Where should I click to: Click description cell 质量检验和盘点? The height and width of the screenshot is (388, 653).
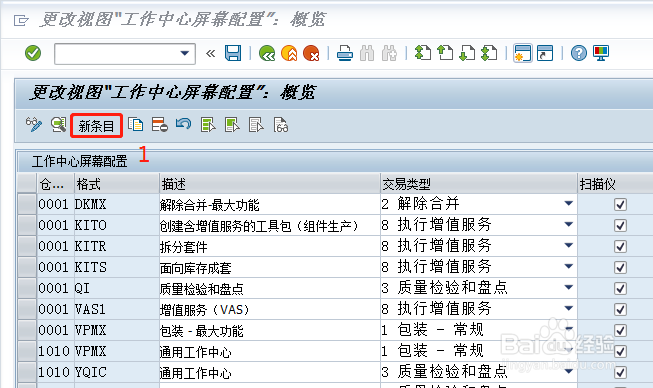[269, 289]
